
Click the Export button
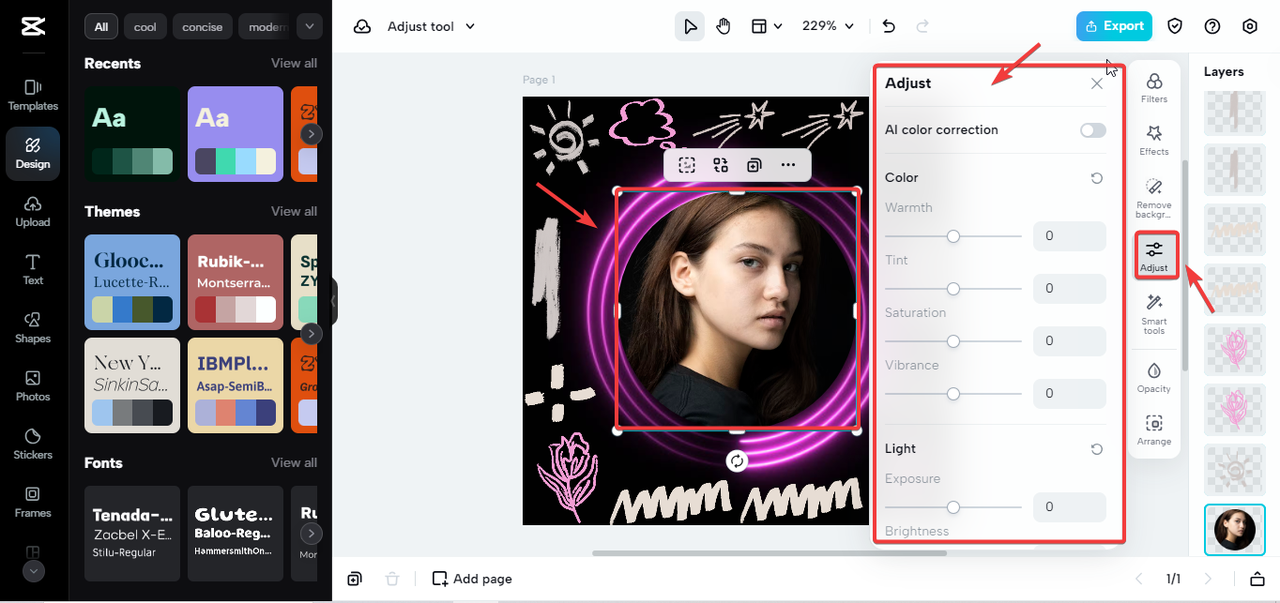pos(1114,26)
